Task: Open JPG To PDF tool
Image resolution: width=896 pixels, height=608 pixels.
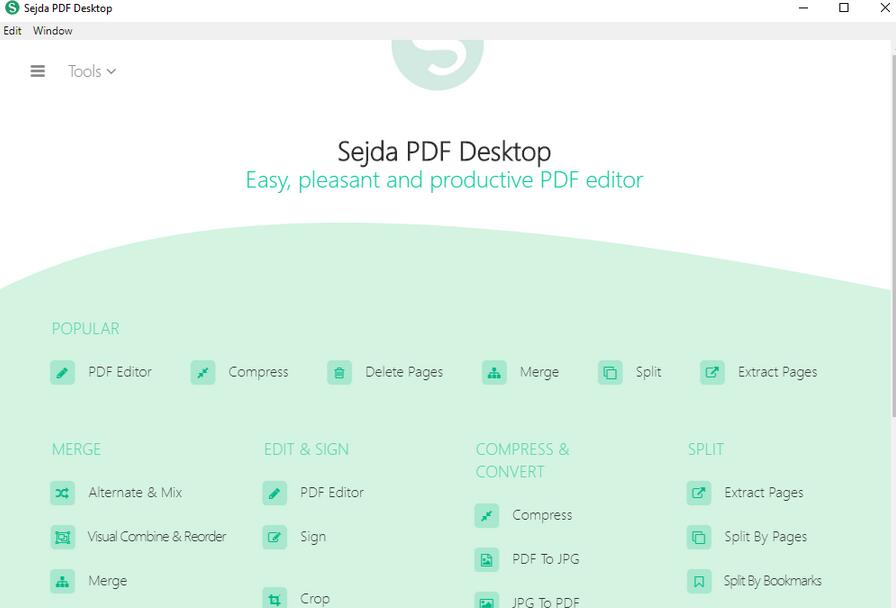Action: [546, 602]
